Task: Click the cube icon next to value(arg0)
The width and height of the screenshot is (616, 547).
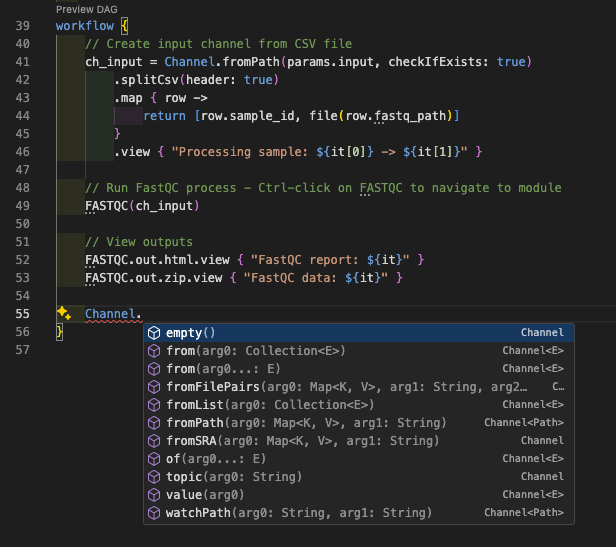Action: pos(154,495)
